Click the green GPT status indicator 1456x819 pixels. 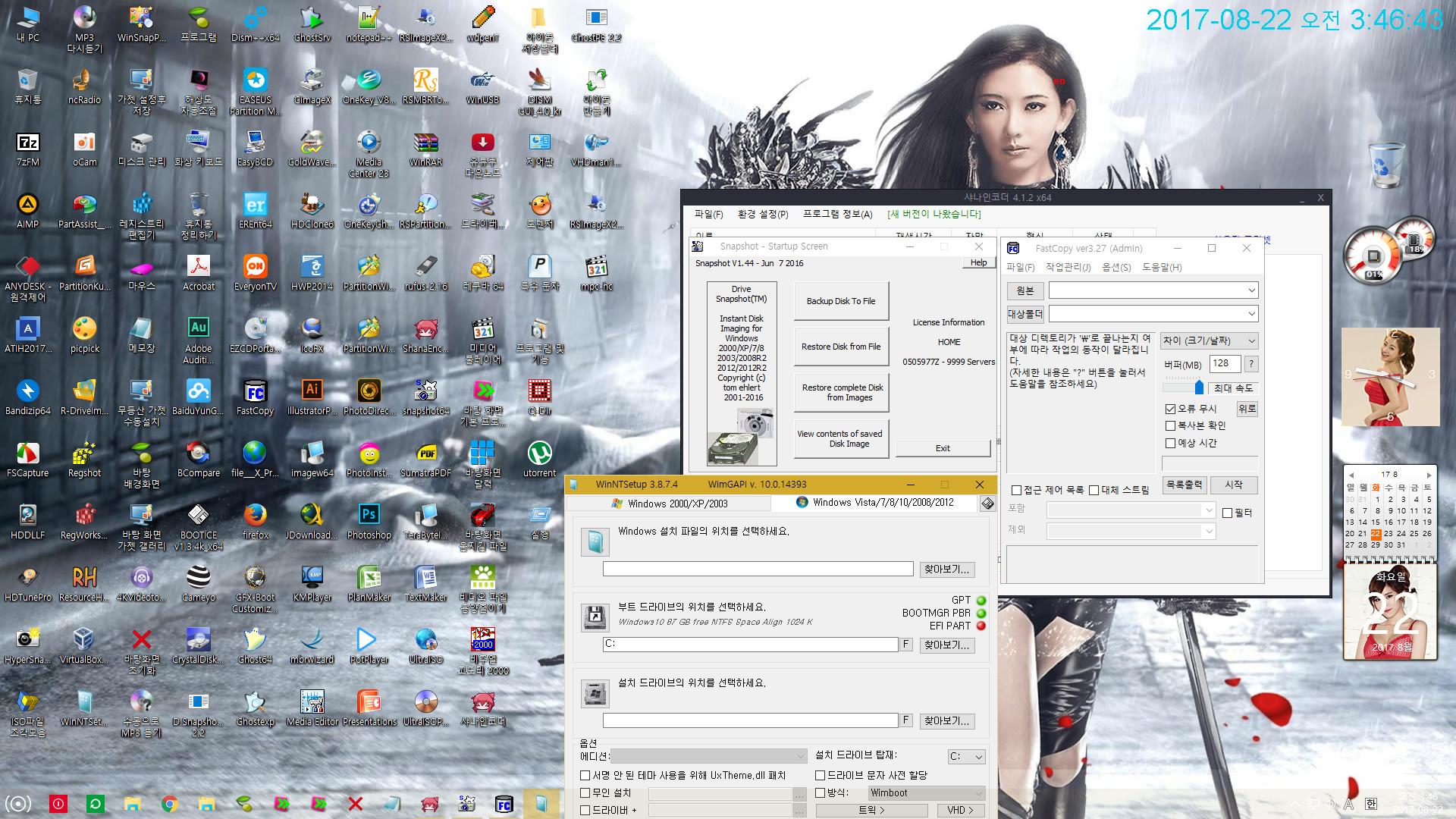[981, 601]
